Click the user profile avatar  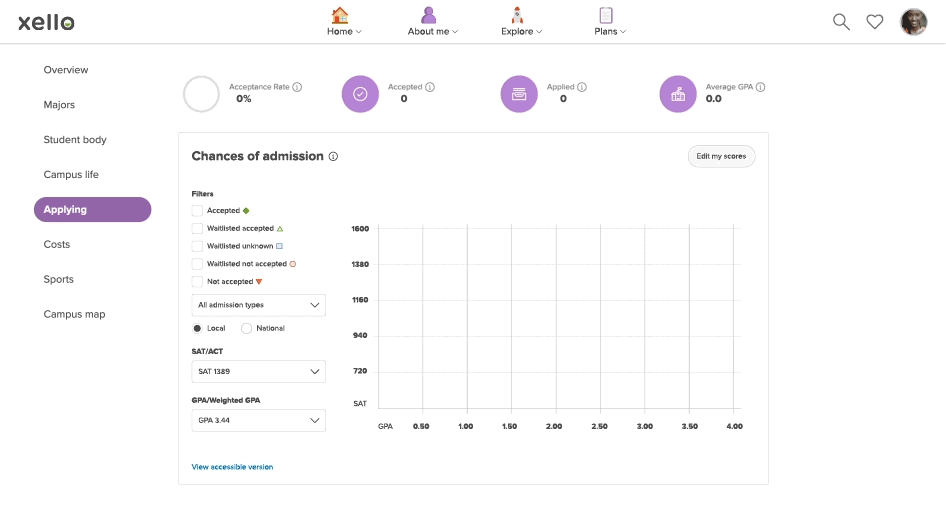point(913,22)
